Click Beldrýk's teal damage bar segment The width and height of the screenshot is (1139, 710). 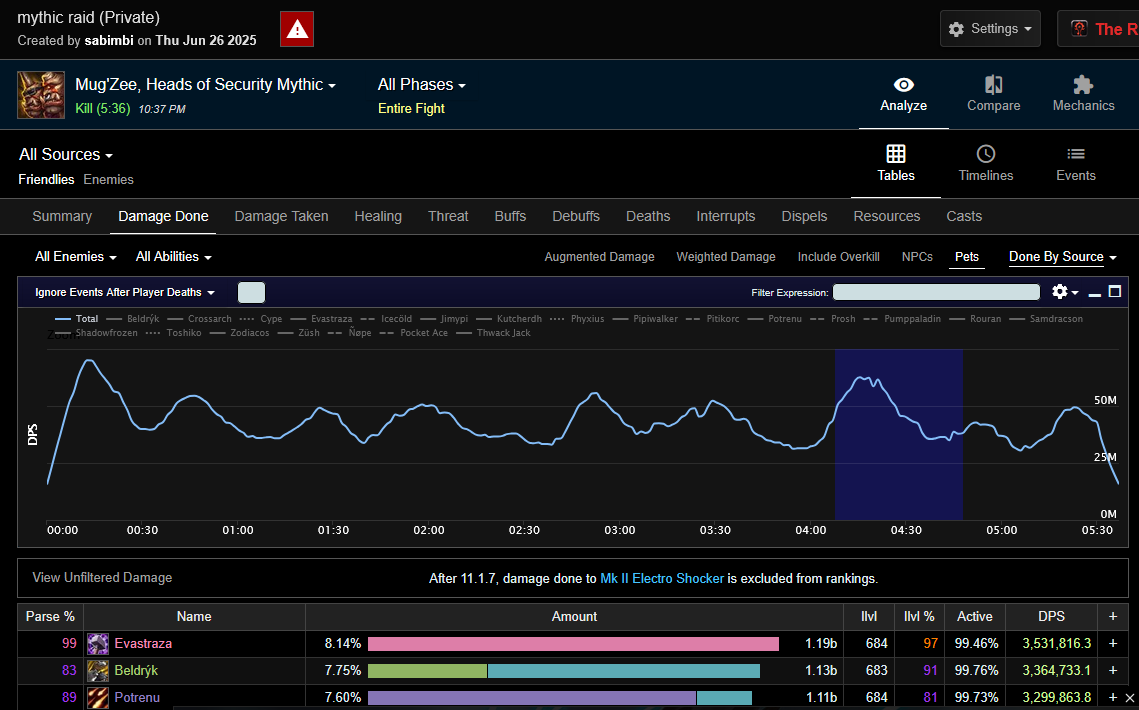pos(624,671)
